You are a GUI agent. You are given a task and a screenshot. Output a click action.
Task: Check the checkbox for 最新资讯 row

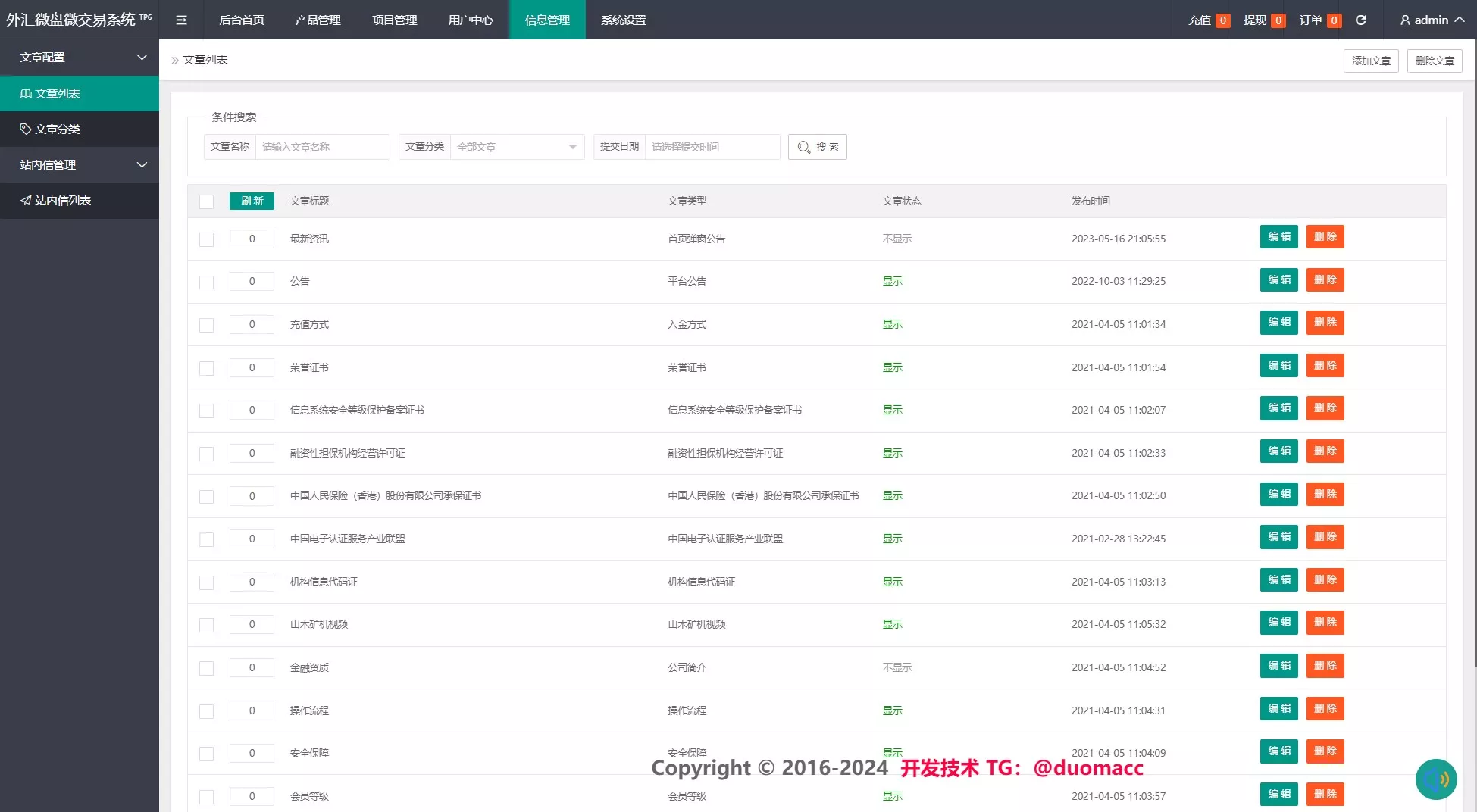[206, 239]
